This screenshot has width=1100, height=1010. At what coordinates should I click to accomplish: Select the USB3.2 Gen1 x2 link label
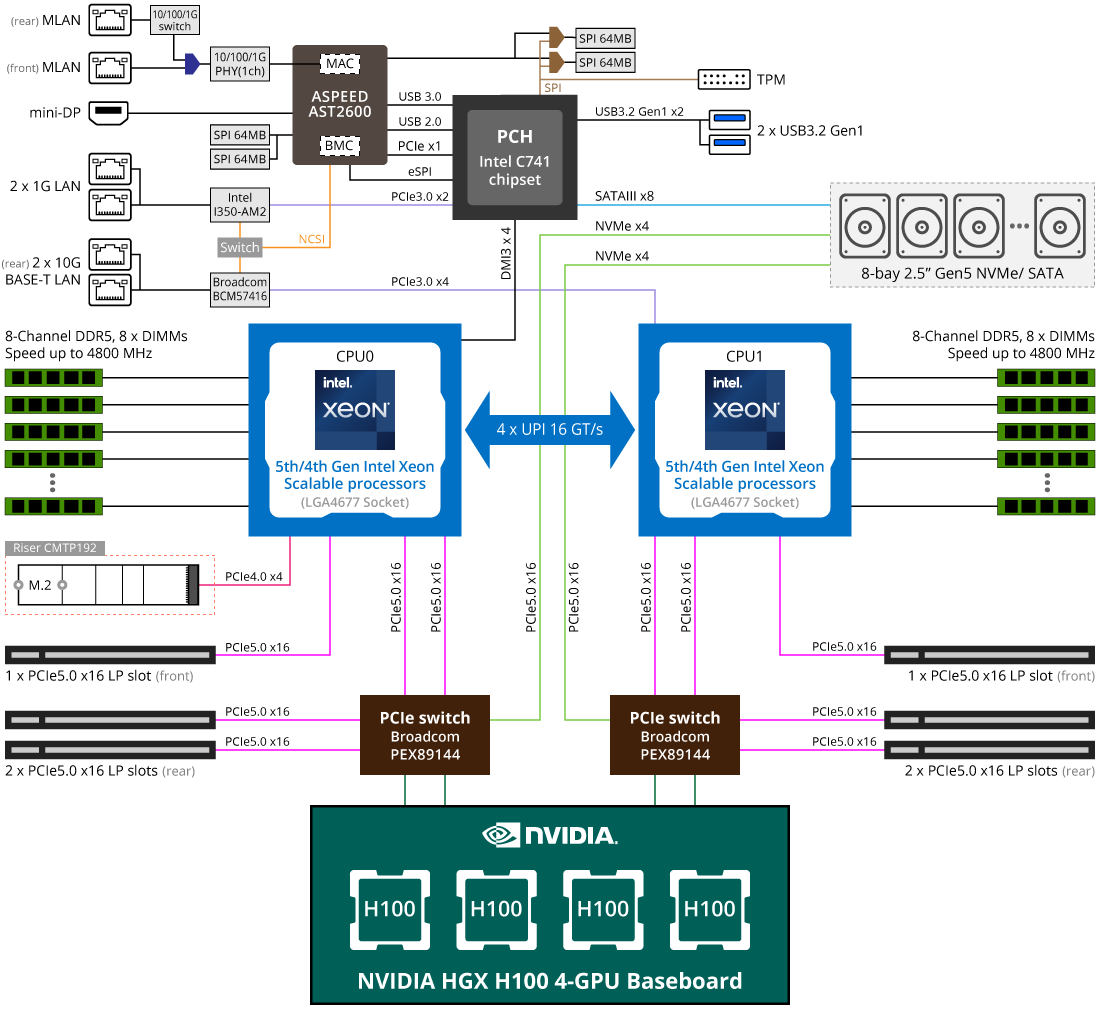coord(639,112)
